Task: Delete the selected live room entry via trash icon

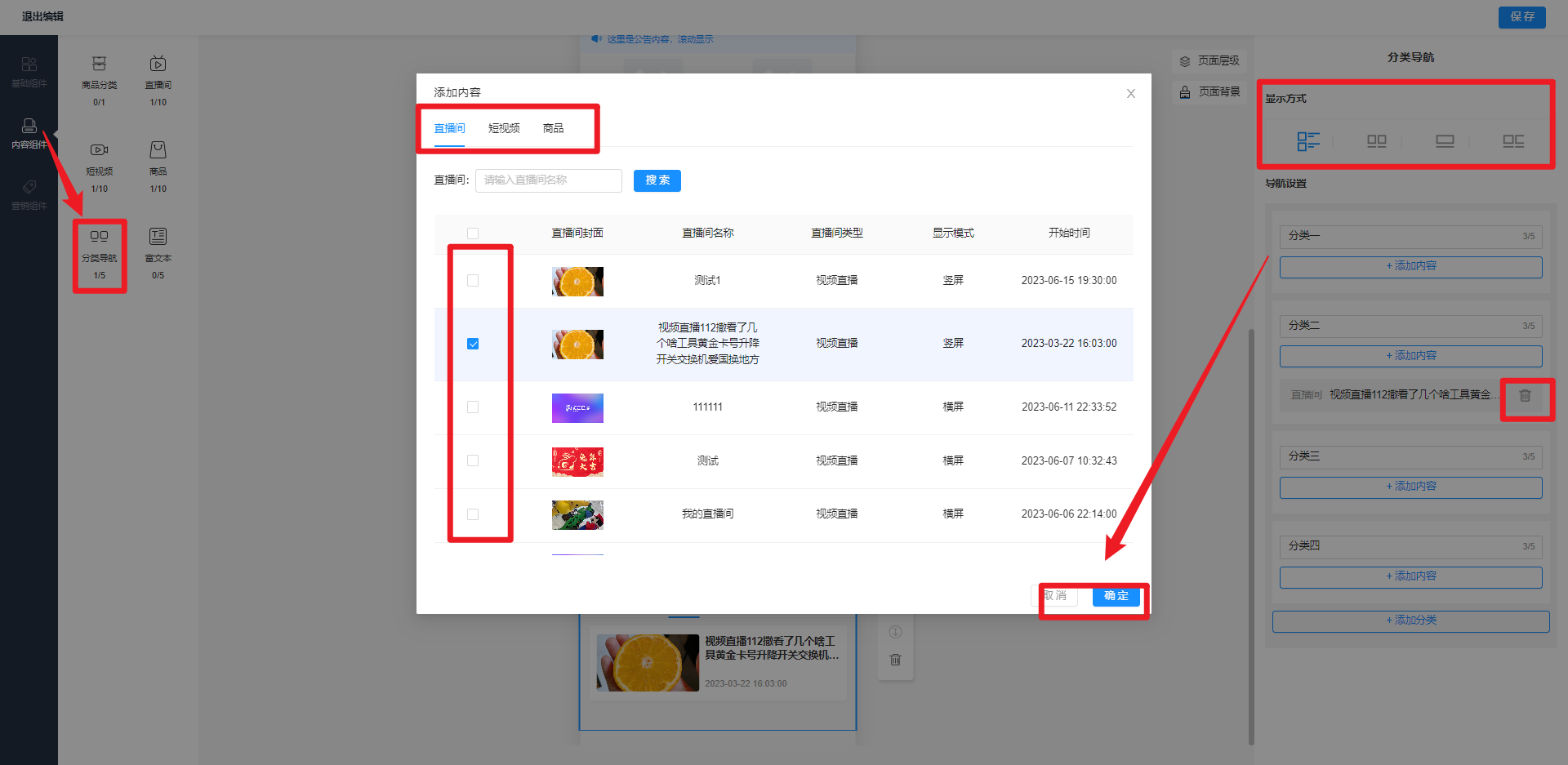Action: point(1525,396)
